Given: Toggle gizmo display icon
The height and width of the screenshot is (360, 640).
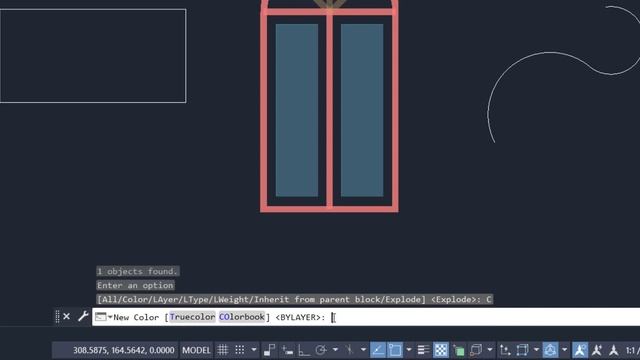Looking at the screenshot, I should pos(550,350).
